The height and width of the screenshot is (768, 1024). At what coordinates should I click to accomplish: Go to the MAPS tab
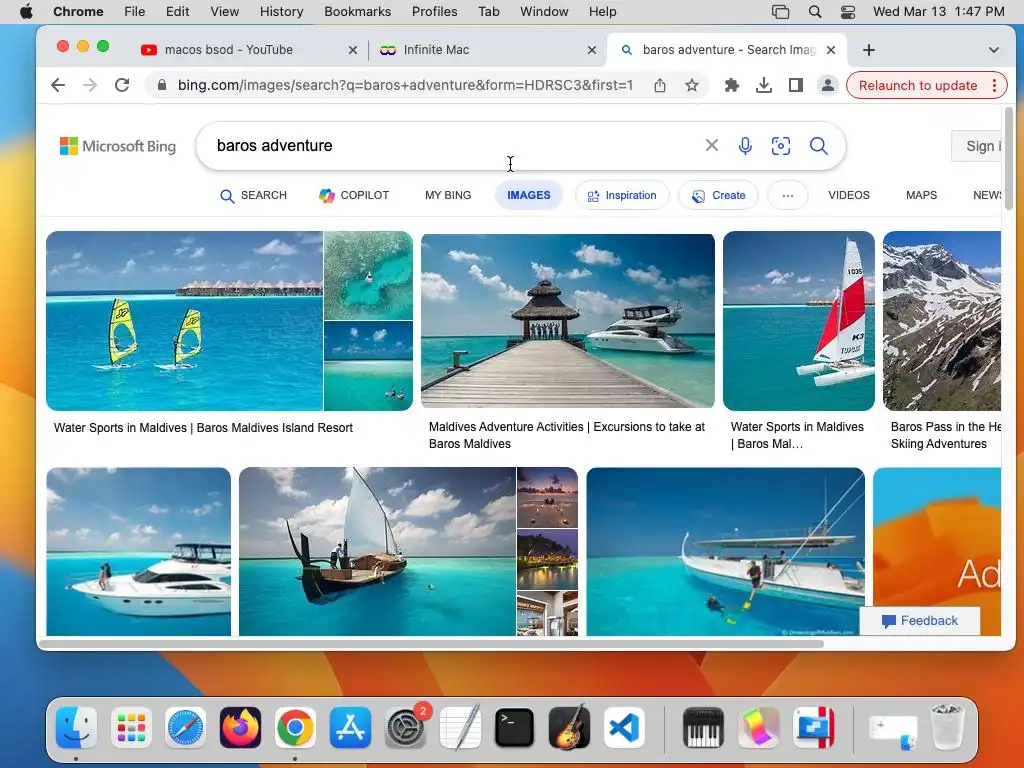click(921, 195)
